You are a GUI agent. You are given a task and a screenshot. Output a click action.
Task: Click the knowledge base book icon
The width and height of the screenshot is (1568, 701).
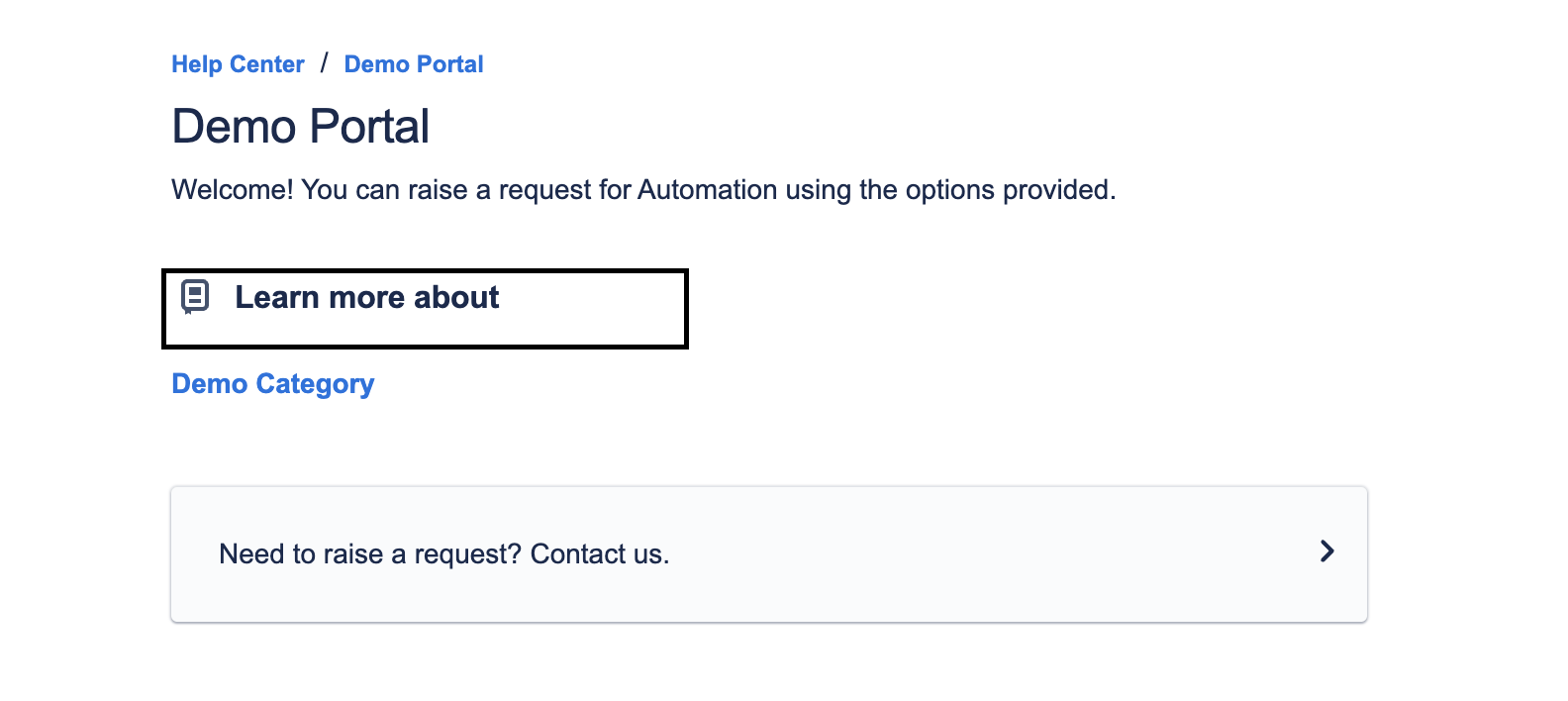195,296
